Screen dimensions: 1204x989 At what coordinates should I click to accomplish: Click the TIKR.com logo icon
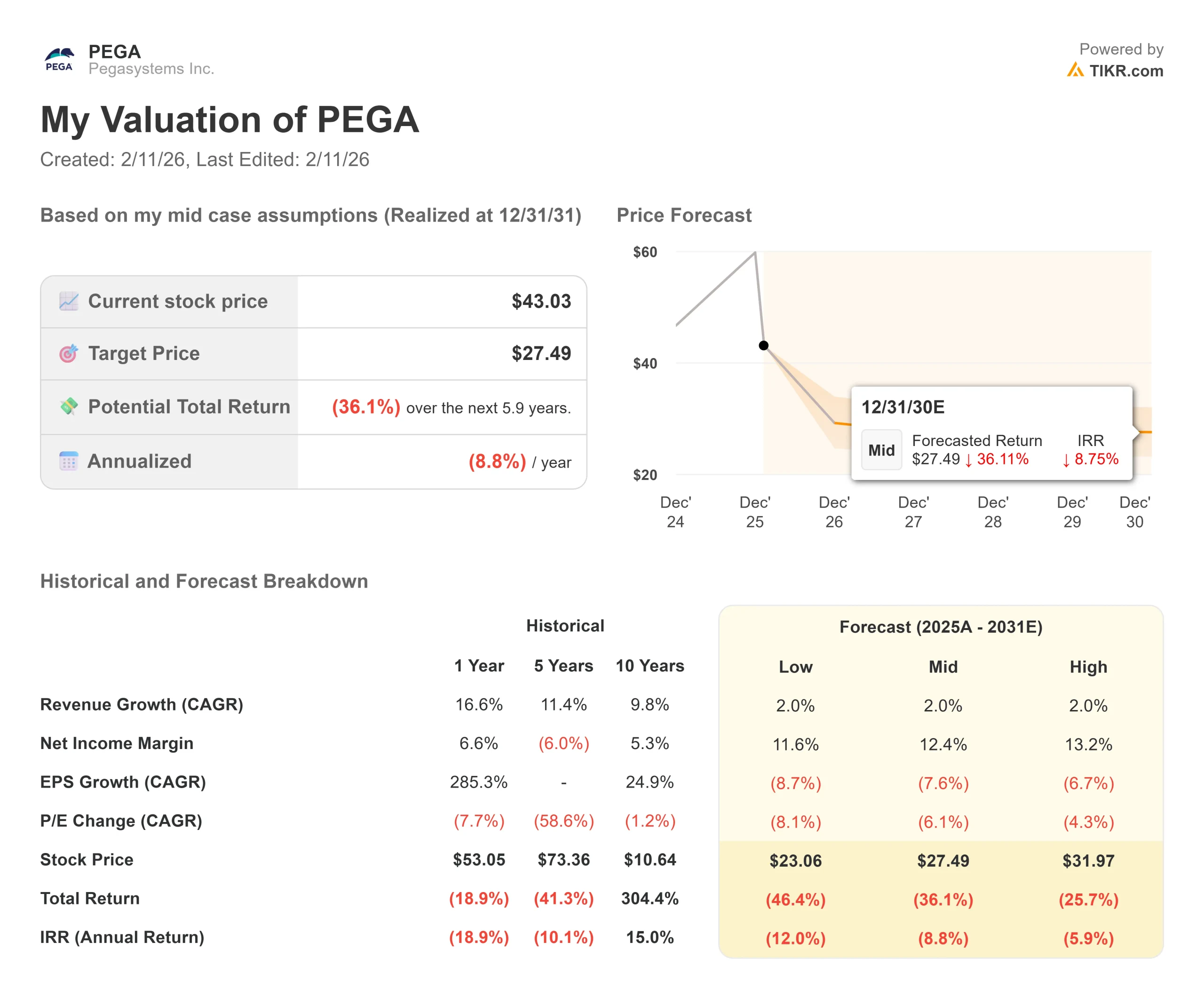(1075, 70)
